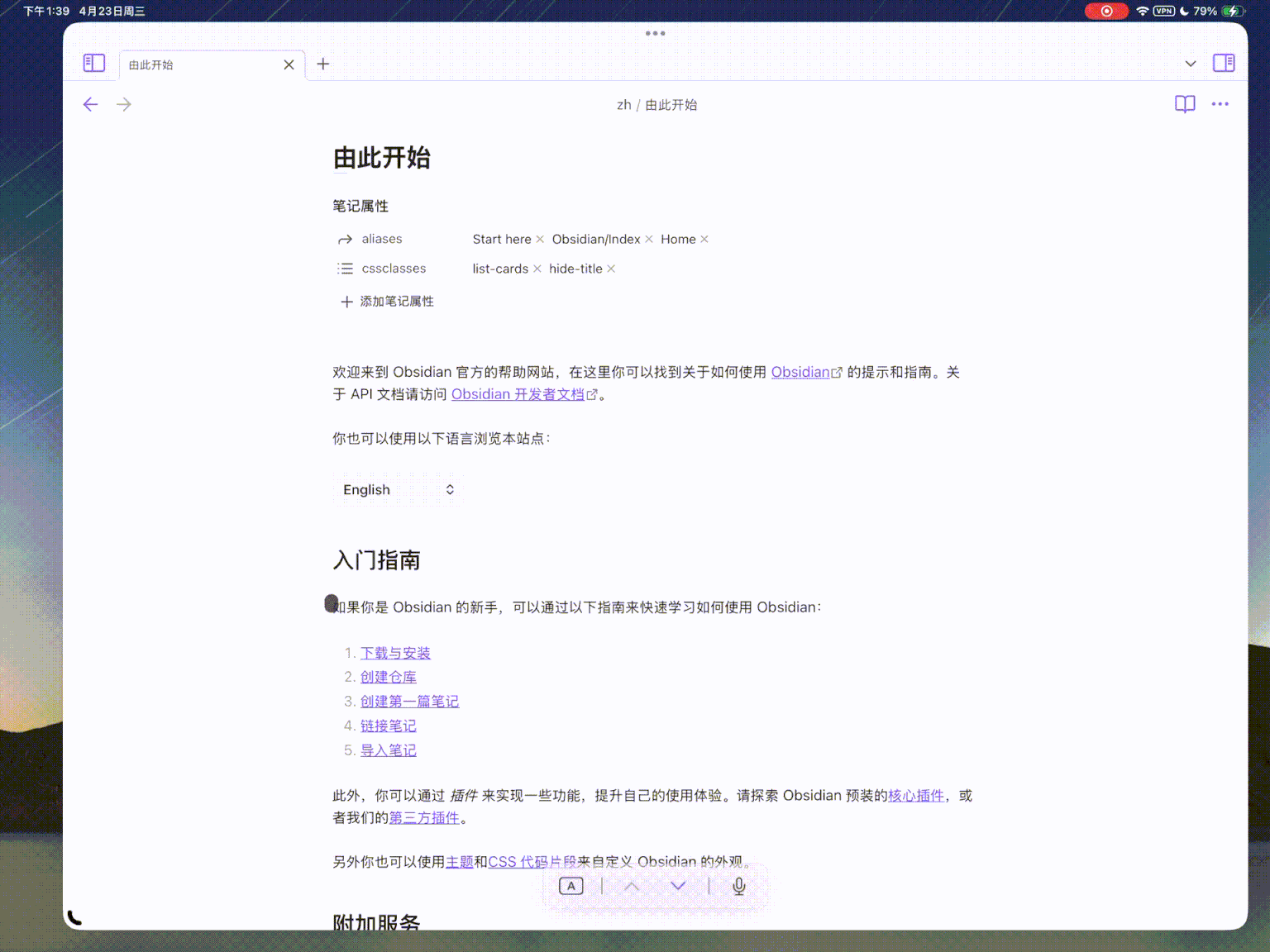Viewport: 1270px width, 952px height.
Task: Remove the Start here alias
Action: (x=540, y=240)
